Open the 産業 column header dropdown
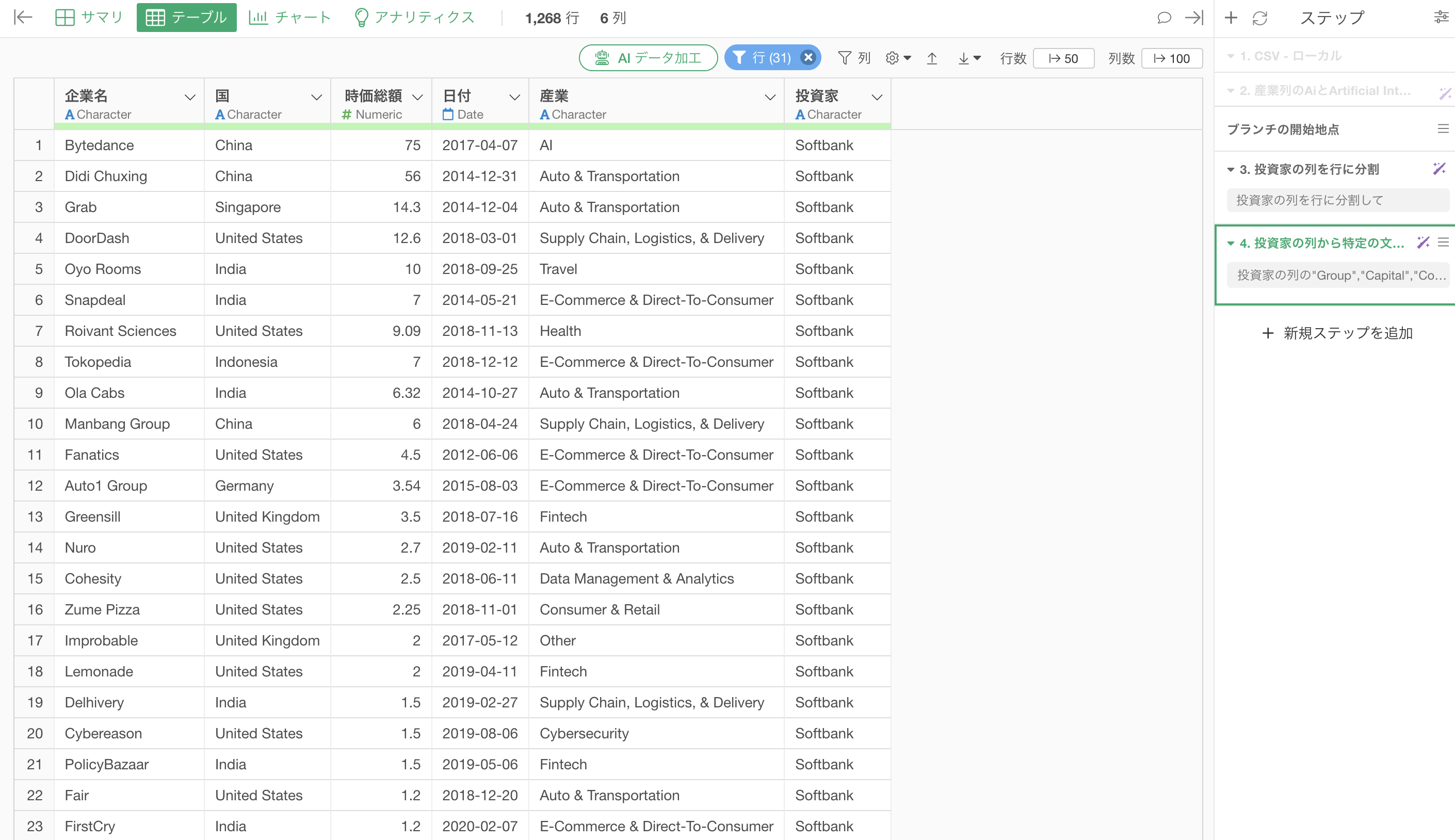1455x840 pixels. [770, 98]
